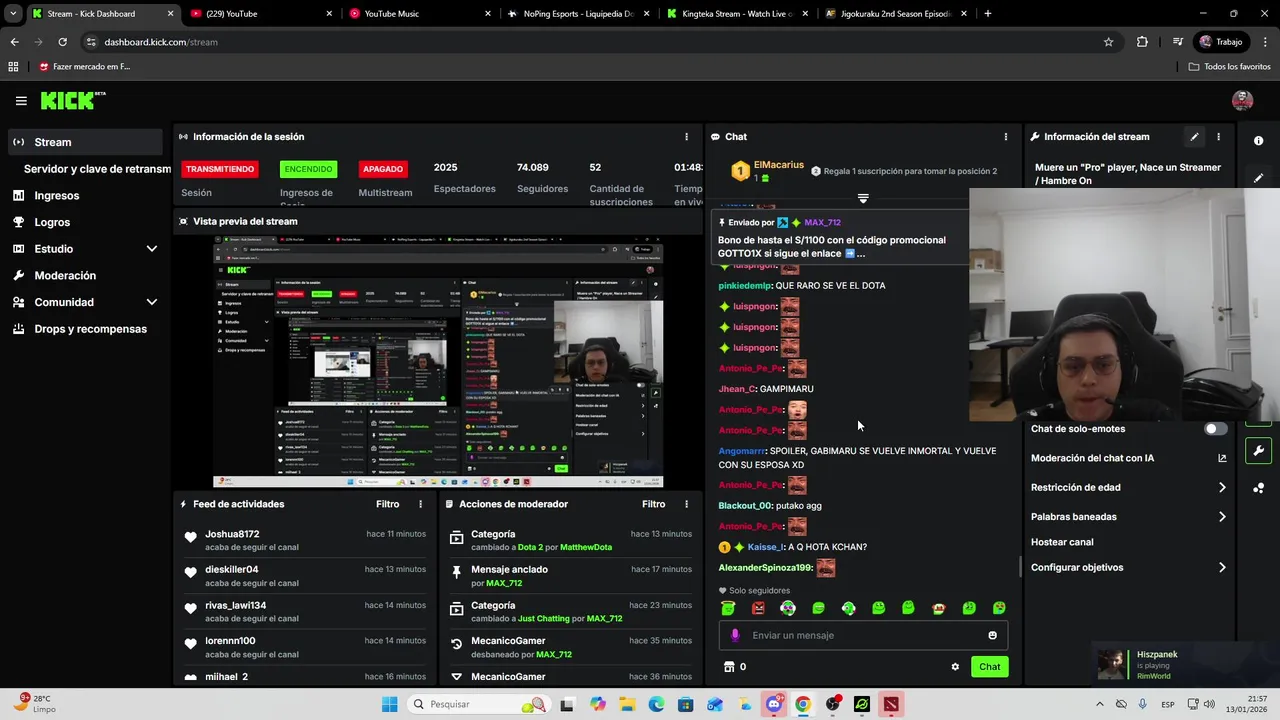This screenshot has width=1280, height=720.
Task: Open the Trabajo Chrome profile button
Action: coord(1221,42)
